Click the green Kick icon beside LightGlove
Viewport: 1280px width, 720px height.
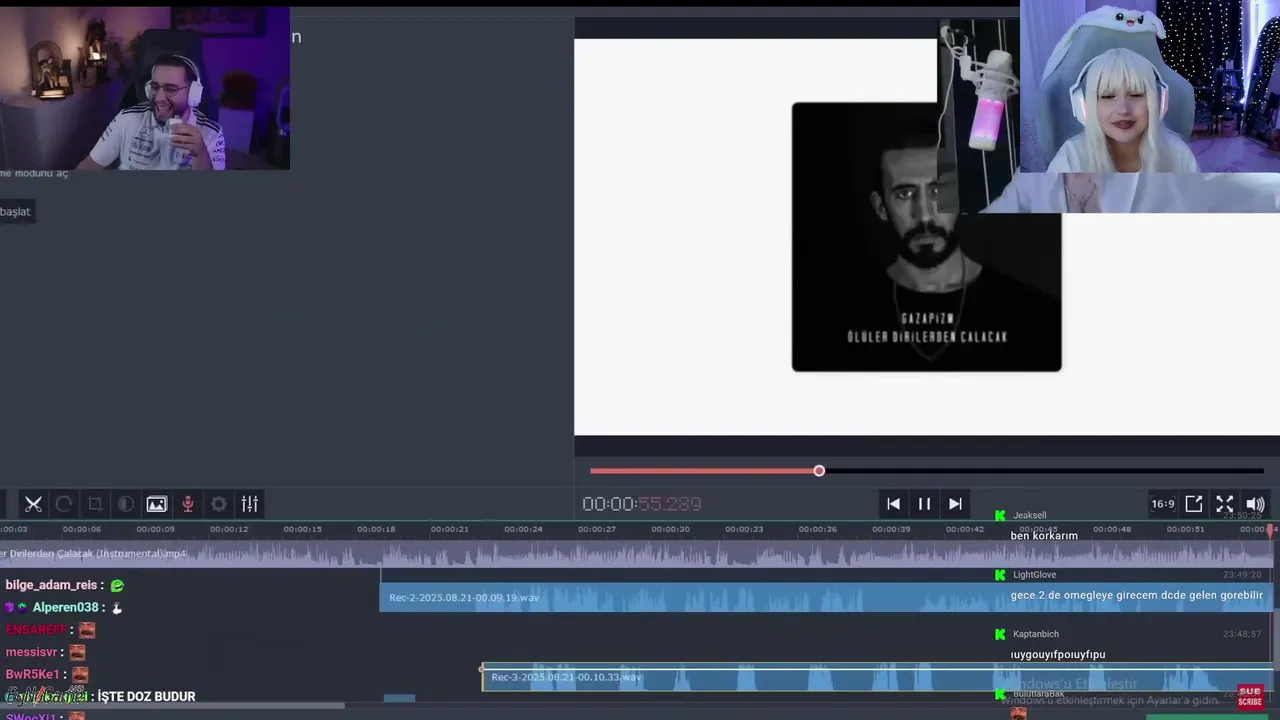tap(1000, 575)
